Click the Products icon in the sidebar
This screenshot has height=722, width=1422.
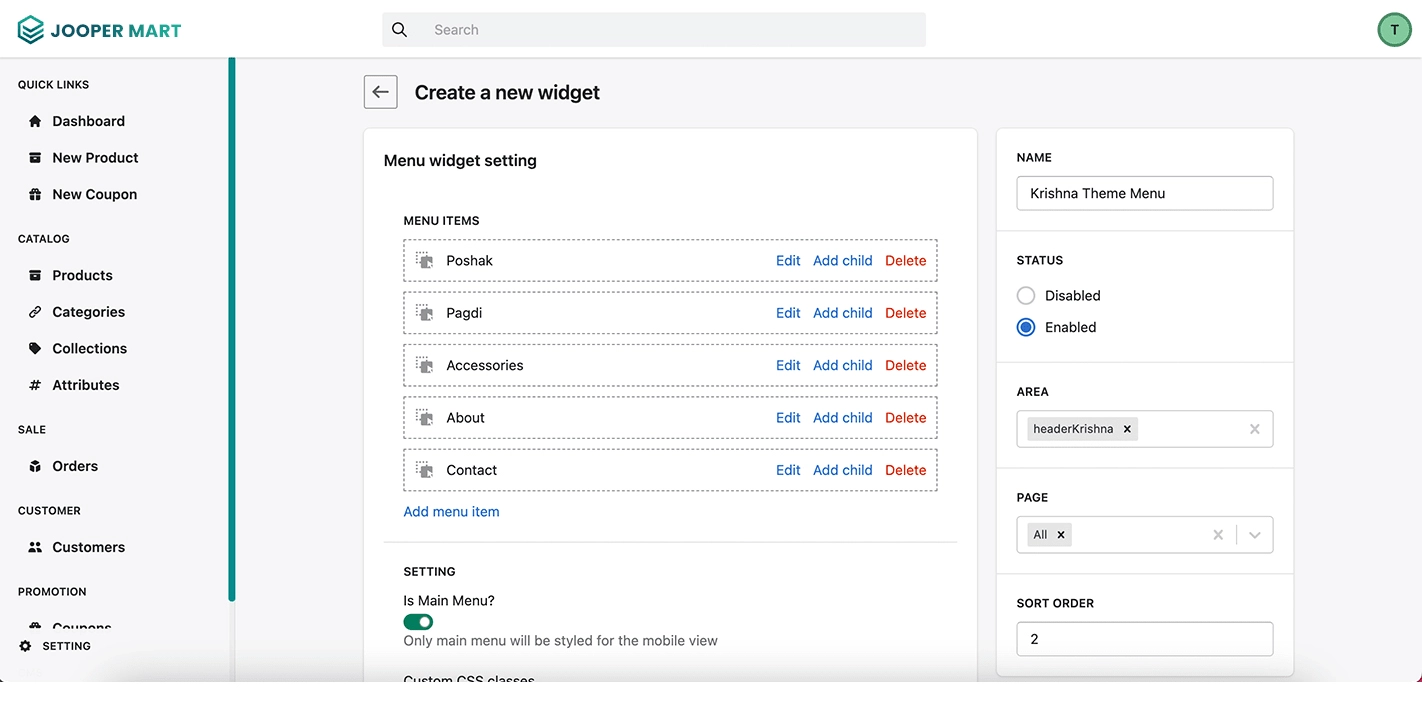(x=35, y=275)
